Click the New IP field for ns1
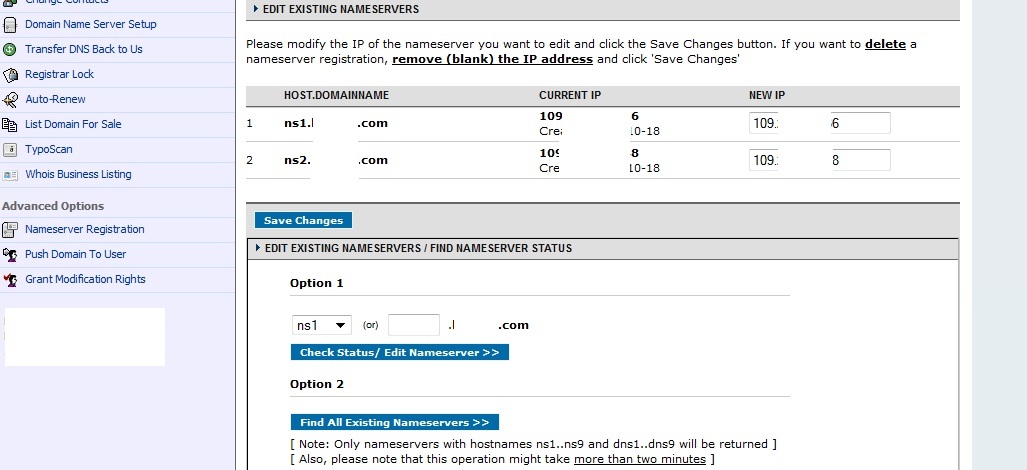 point(819,123)
